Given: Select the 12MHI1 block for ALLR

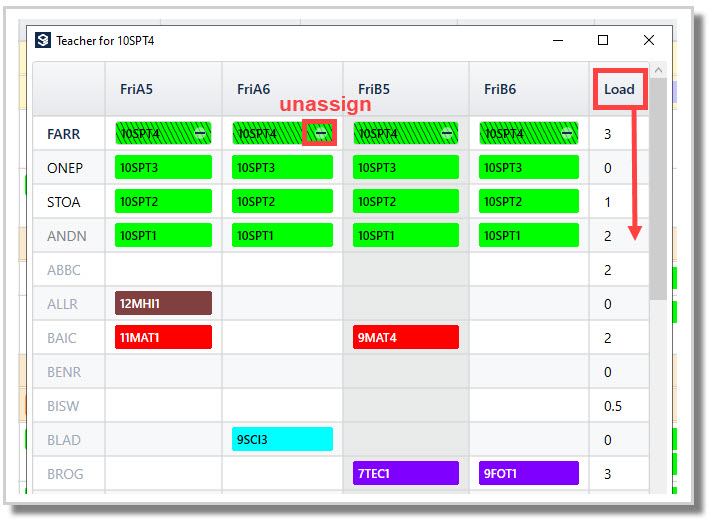Looking at the screenshot, I should [163, 303].
